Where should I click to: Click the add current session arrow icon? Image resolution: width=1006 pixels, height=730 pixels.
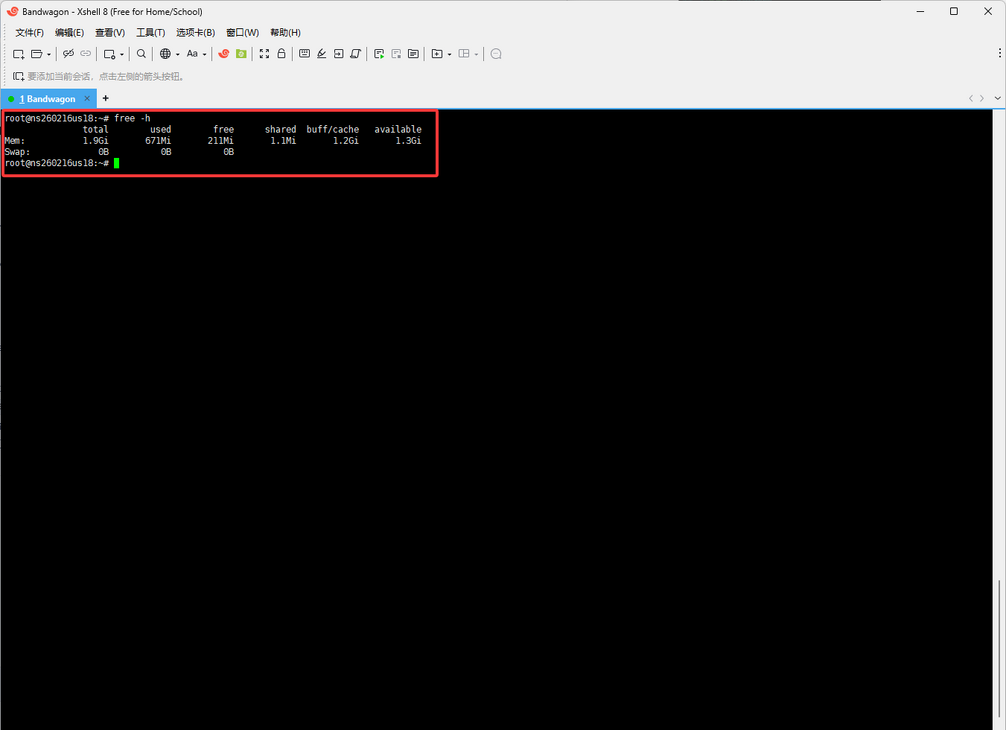(x=18, y=76)
